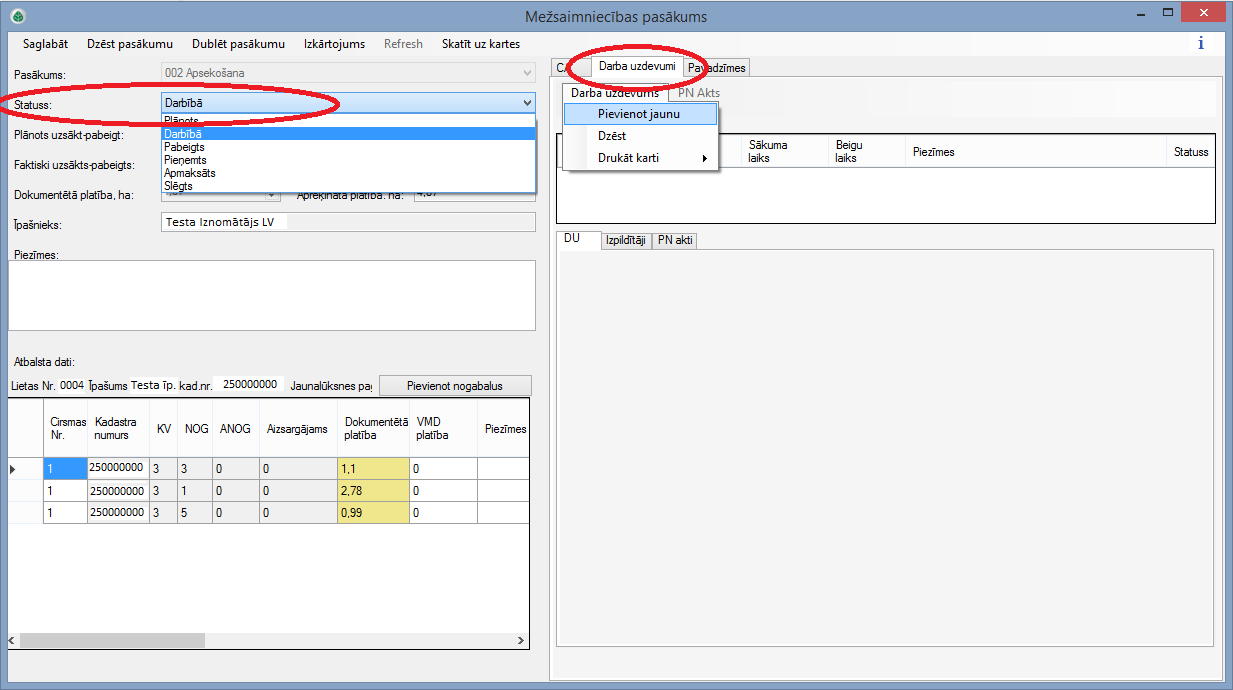Click Pievienot jaunu menu entry

point(639,114)
